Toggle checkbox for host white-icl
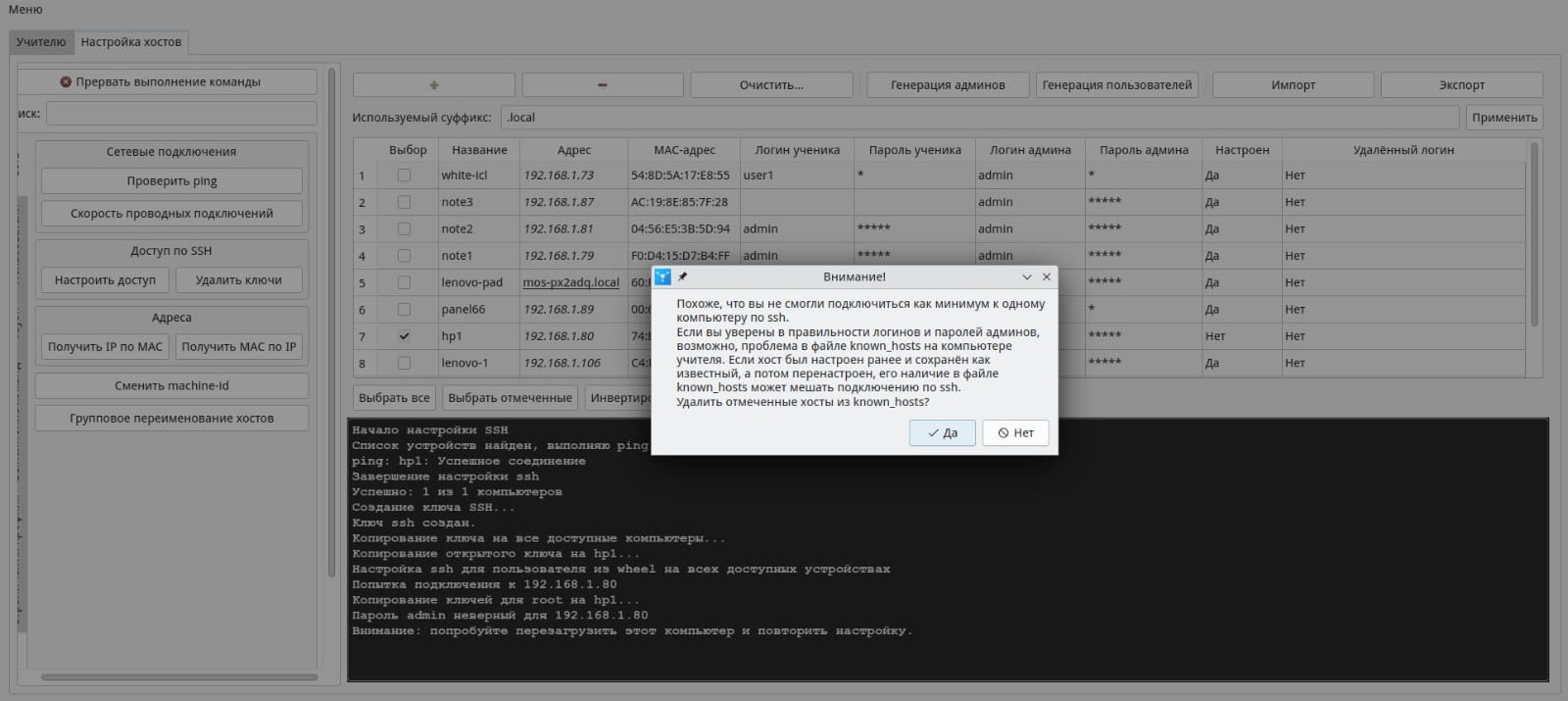The height and width of the screenshot is (701, 1568). [x=404, y=175]
